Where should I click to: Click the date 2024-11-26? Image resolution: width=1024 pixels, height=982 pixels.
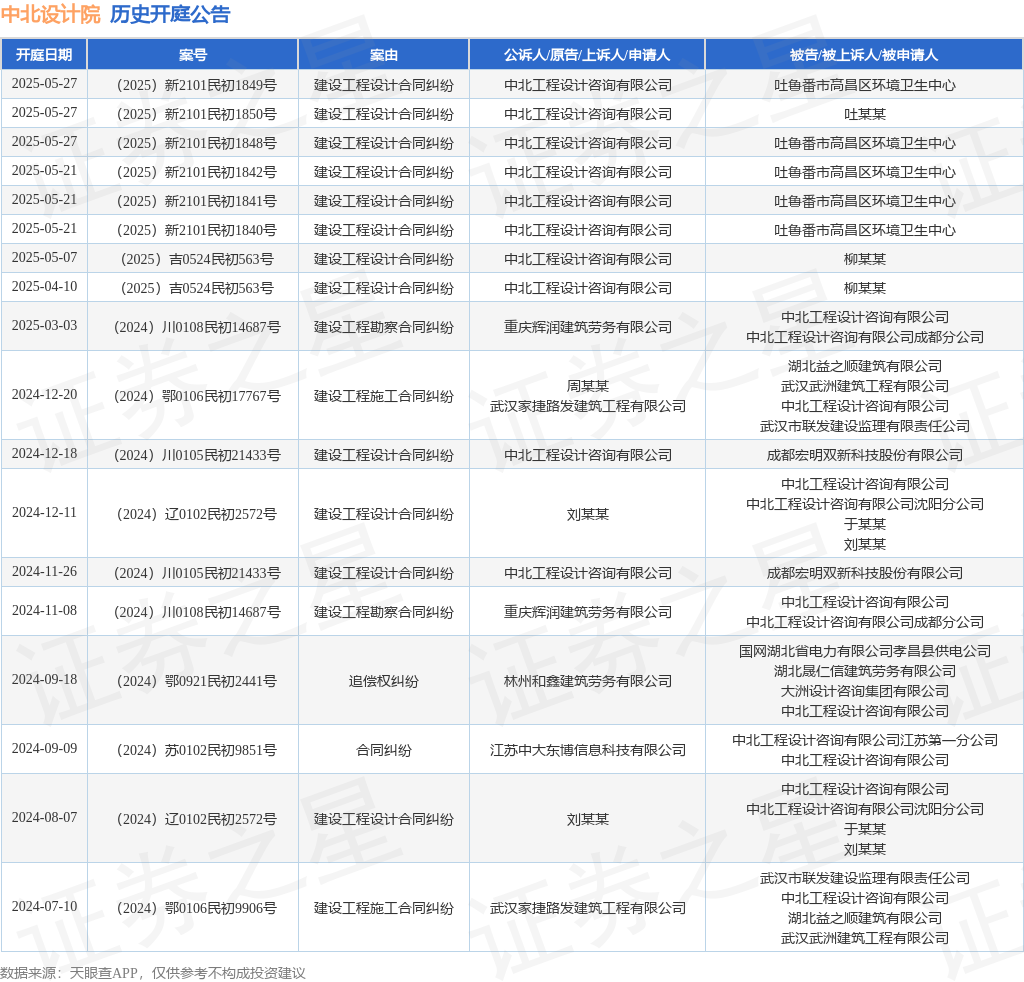44,571
